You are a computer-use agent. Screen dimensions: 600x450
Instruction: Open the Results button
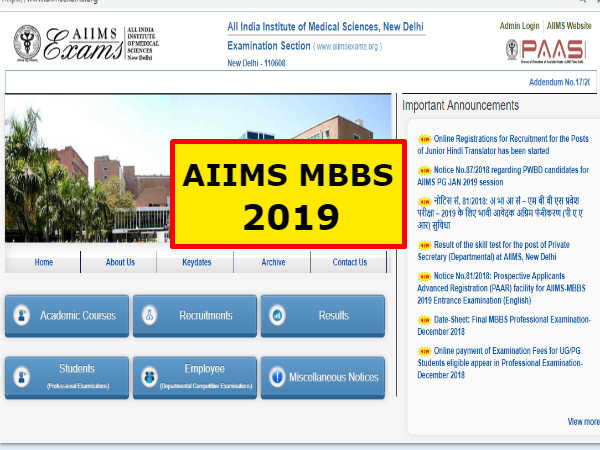[x=323, y=316]
